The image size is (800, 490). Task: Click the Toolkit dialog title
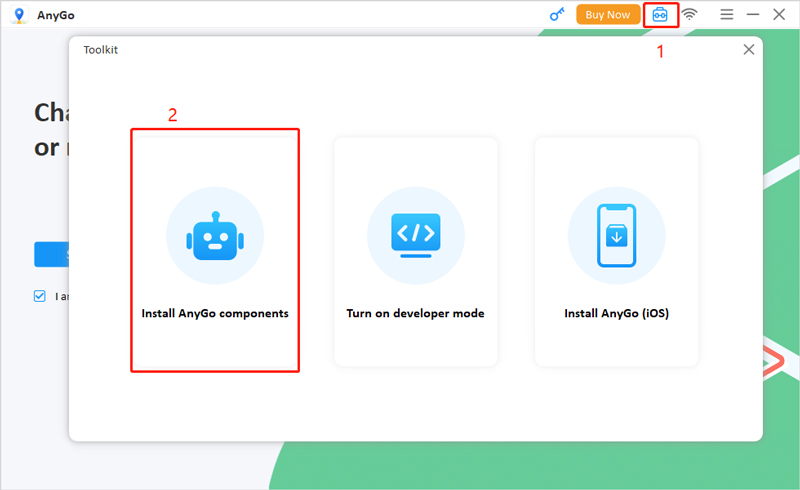coord(101,50)
